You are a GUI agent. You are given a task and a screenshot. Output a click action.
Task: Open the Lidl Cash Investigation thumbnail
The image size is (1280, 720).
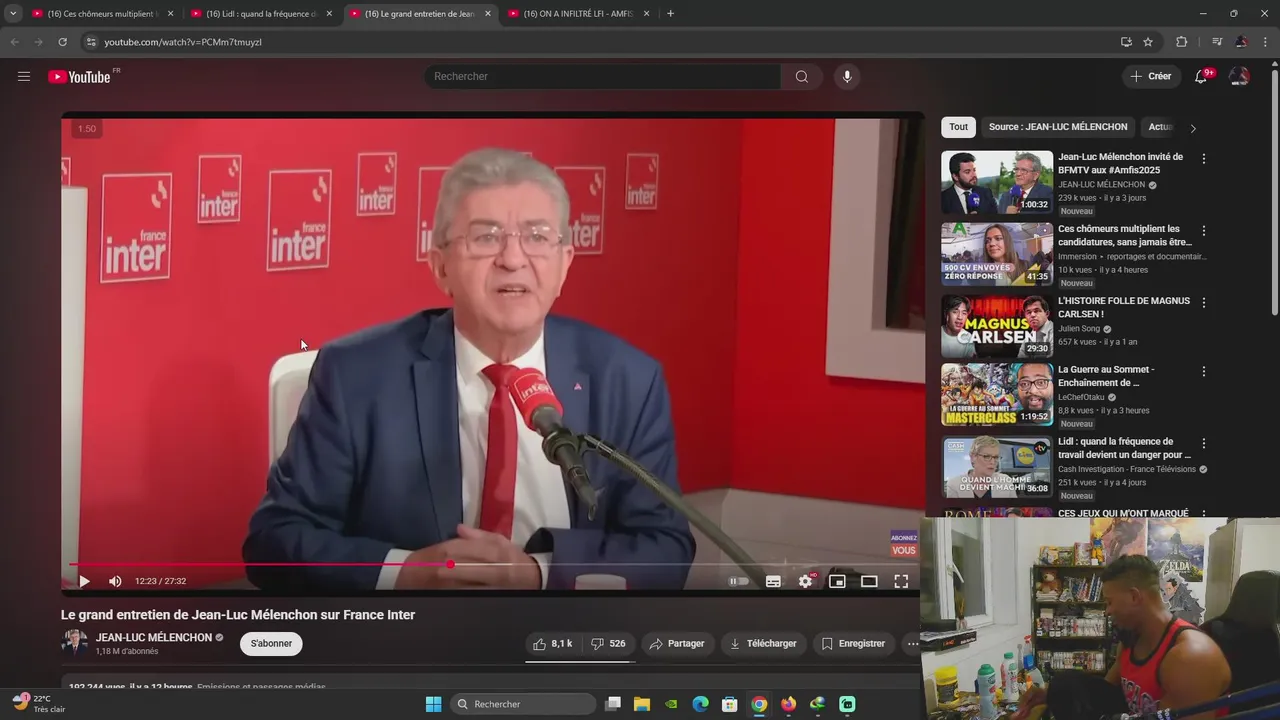[997, 466]
